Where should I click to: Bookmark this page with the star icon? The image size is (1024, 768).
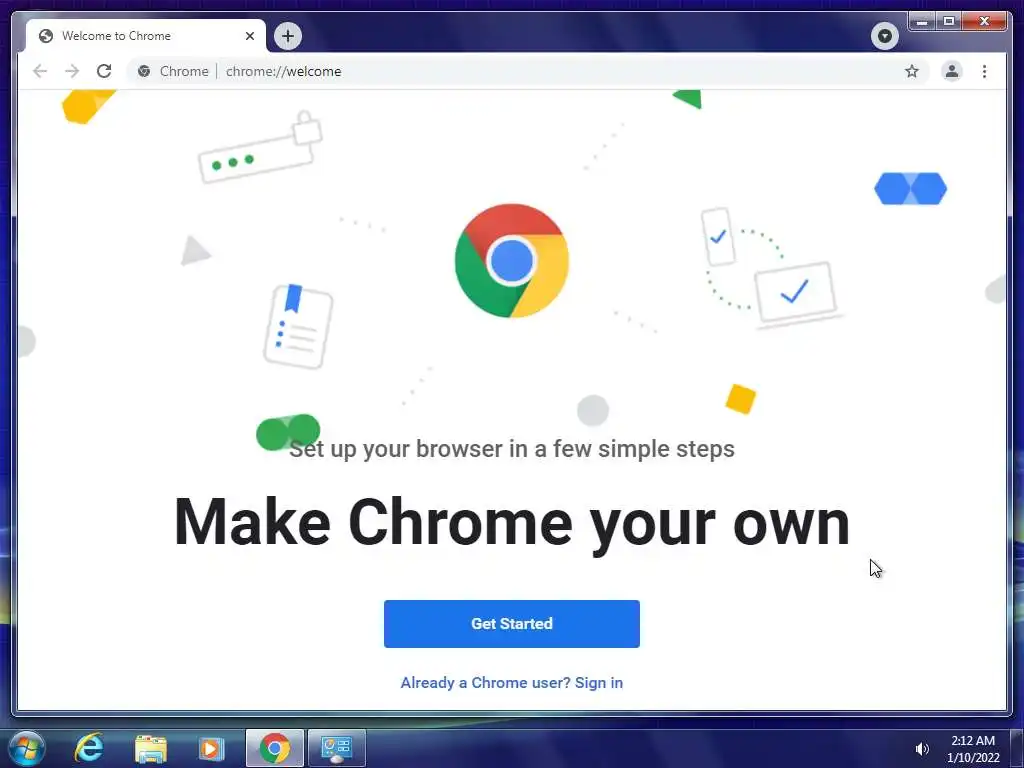[912, 71]
